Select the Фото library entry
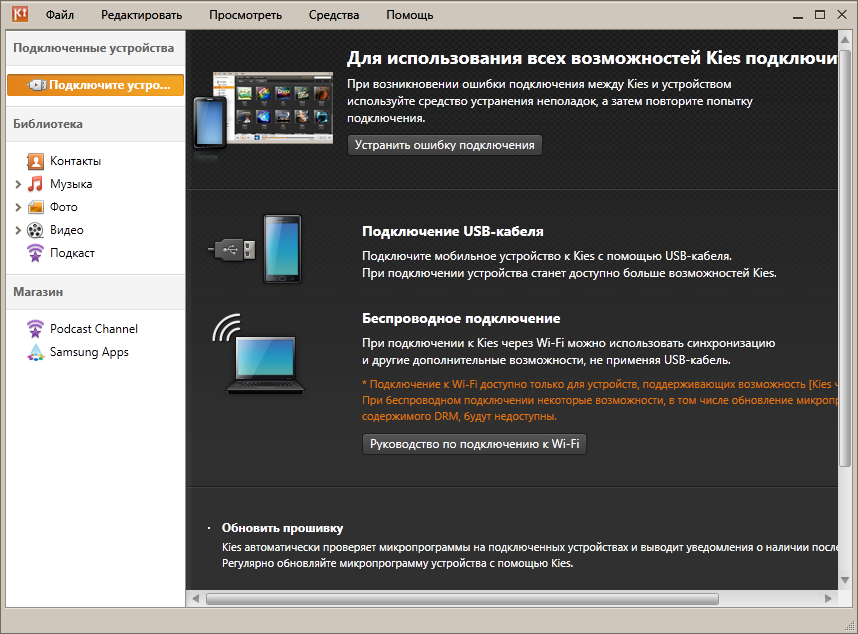 [63, 207]
